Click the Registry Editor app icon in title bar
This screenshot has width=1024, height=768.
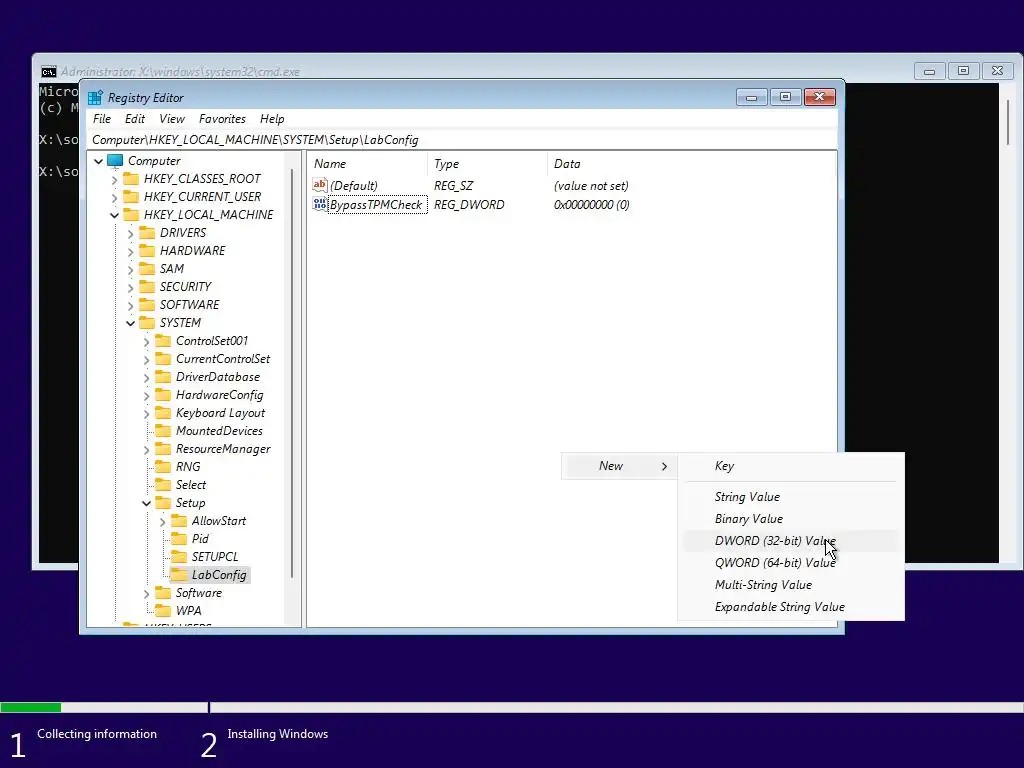(95, 98)
